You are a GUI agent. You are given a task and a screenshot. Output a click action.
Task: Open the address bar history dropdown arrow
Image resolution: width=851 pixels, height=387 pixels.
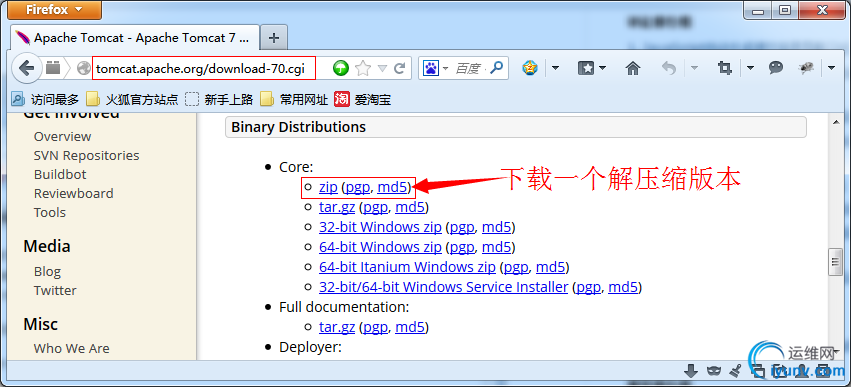[x=382, y=69]
